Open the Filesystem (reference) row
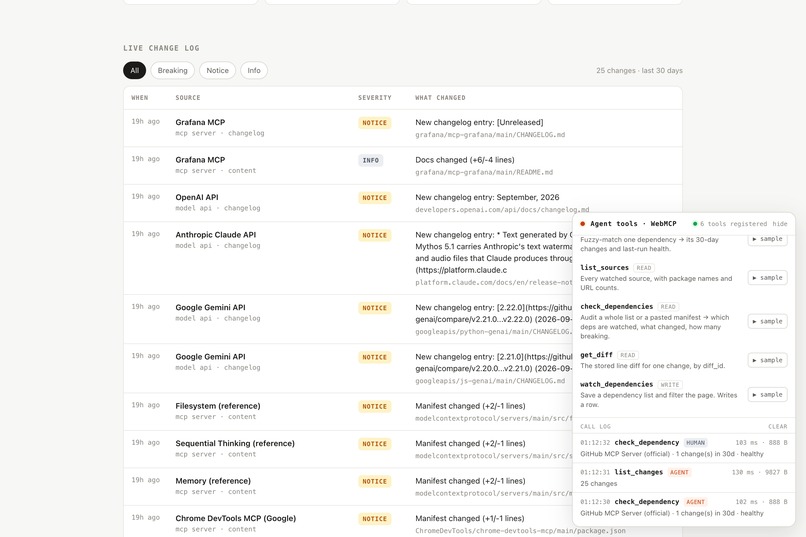Image resolution: width=806 pixels, height=537 pixels. pyautogui.click(x=348, y=412)
